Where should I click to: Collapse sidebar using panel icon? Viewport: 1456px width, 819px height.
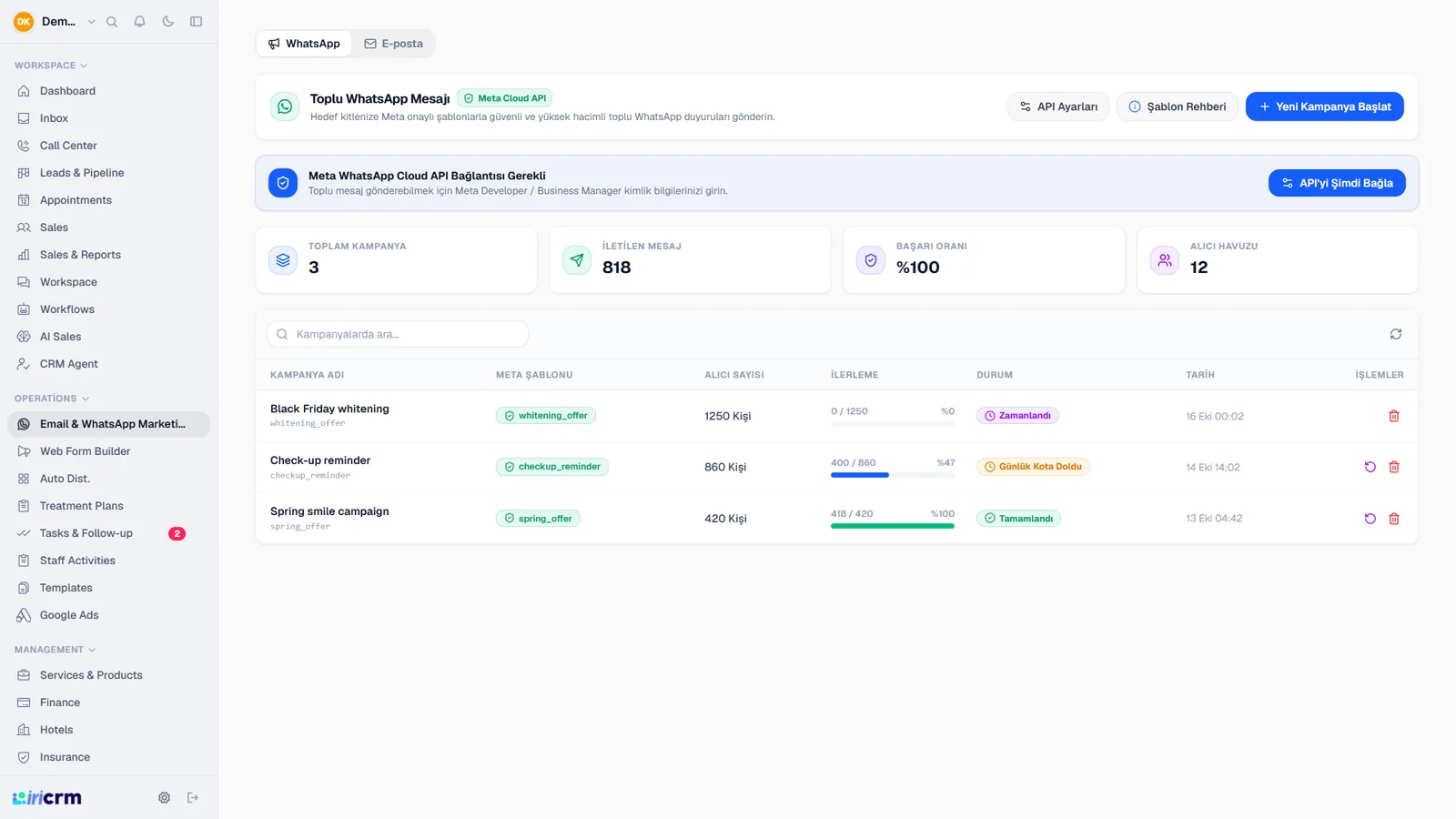click(x=196, y=22)
